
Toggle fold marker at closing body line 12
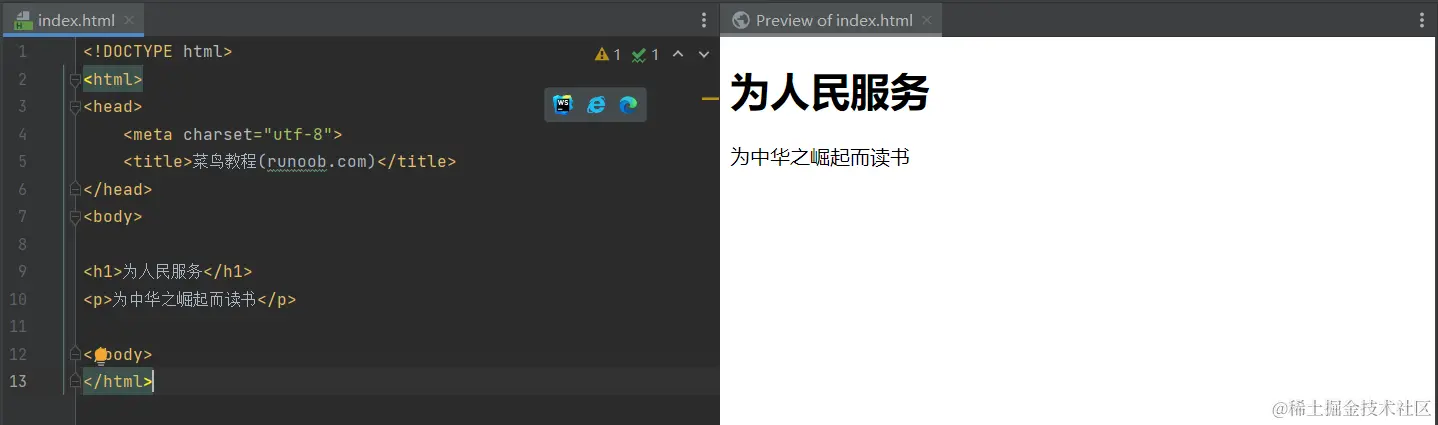pos(75,354)
